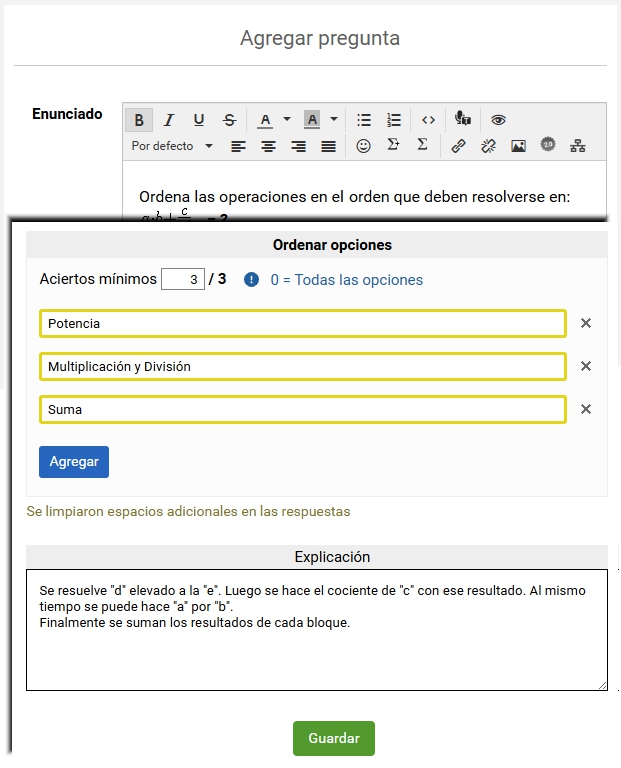The width and height of the screenshot is (621, 768).
Task: Toggle italic text formatting
Action: [x=169, y=120]
